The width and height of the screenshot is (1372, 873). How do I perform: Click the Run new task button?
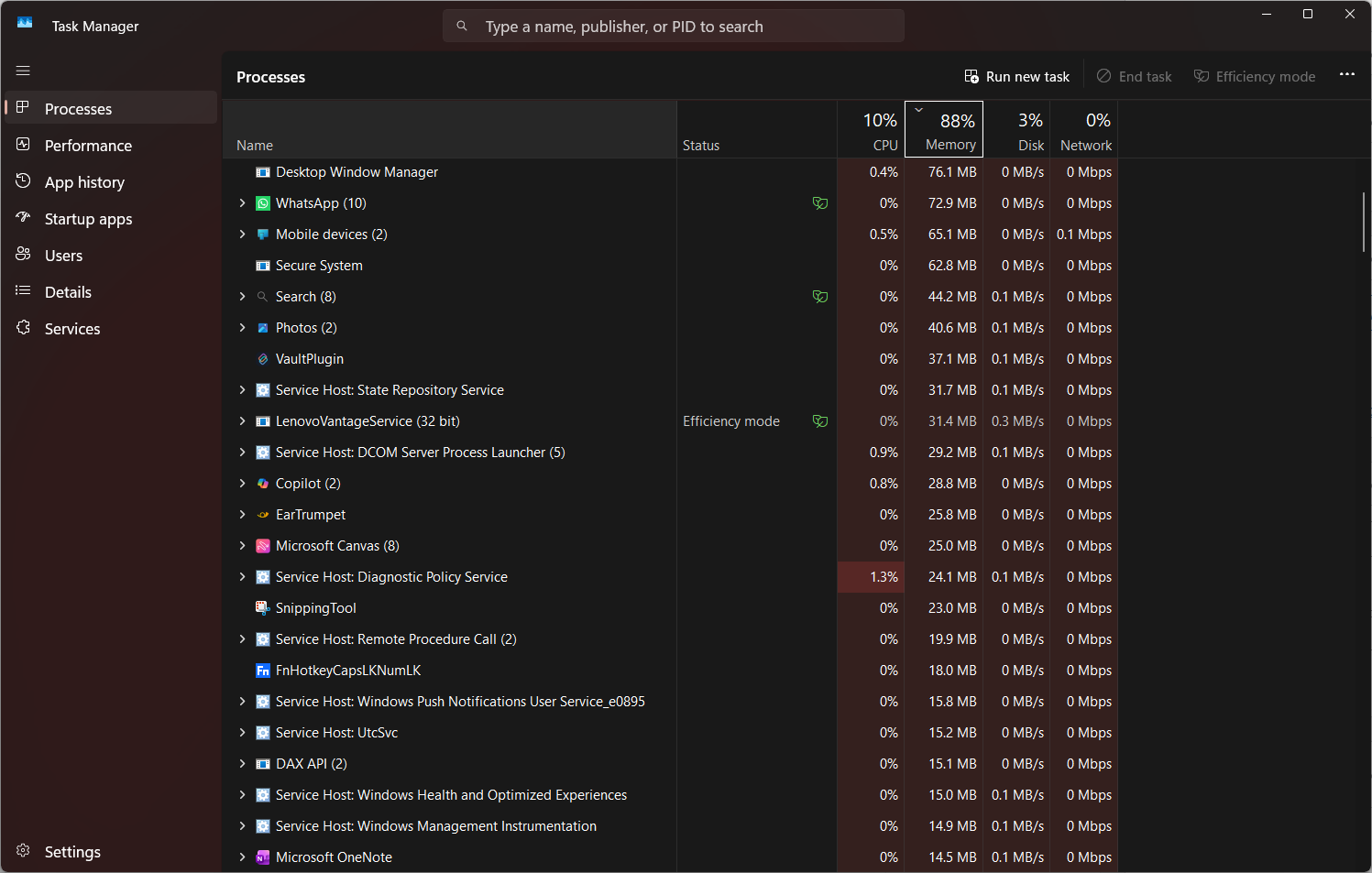1017,77
